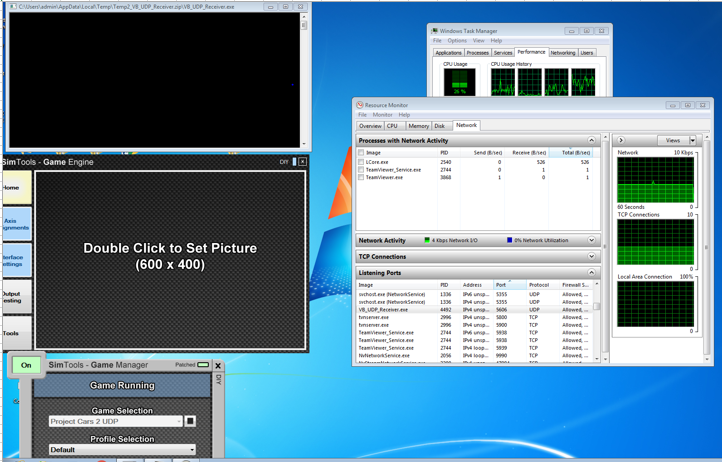Image resolution: width=722 pixels, height=462 pixels.
Task: Click the Windows Task Manager title icon
Action: (435, 31)
